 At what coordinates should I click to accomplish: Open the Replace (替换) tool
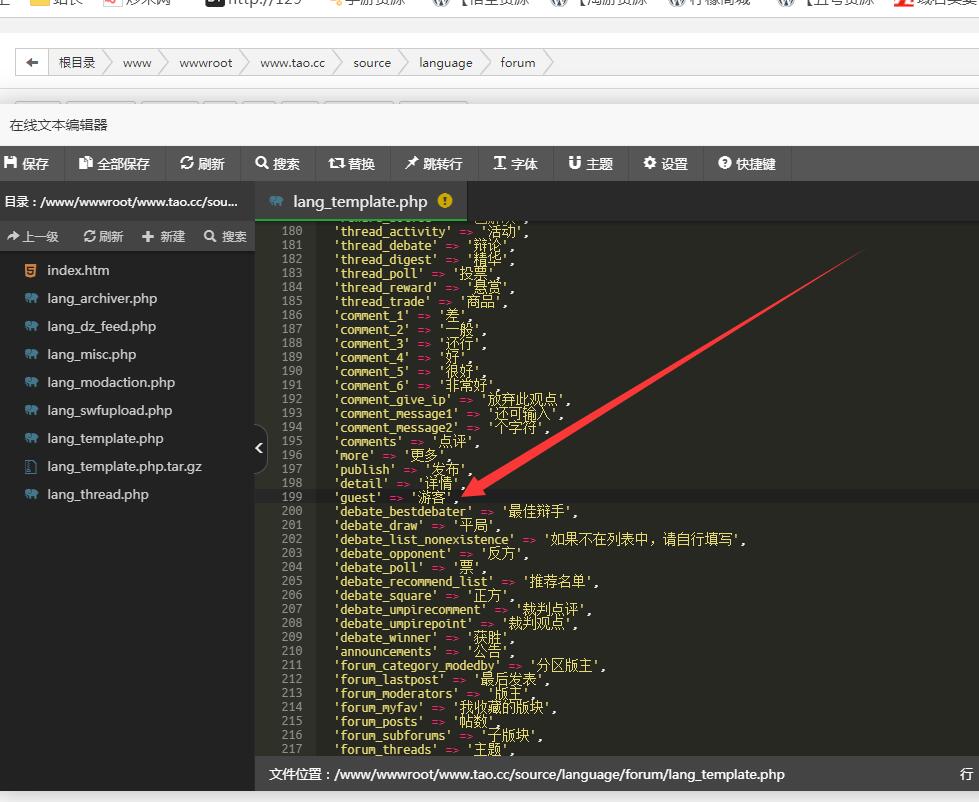click(x=352, y=164)
